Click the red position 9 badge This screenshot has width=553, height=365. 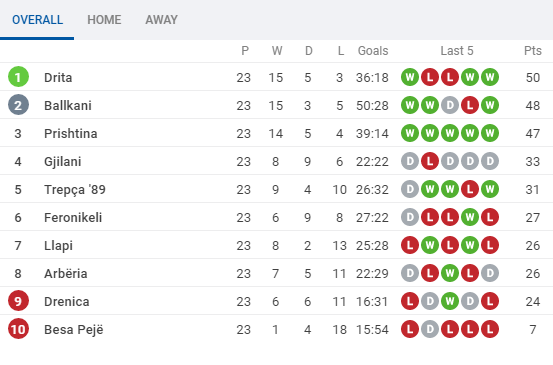coord(18,301)
